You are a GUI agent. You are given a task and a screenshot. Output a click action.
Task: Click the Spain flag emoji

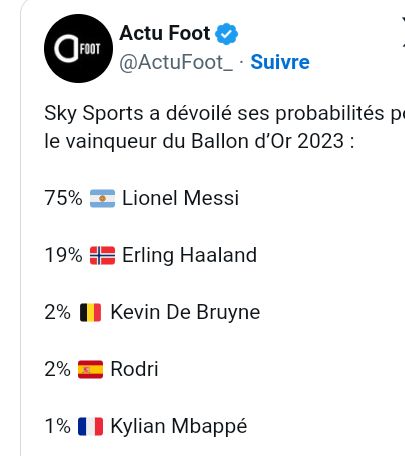tap(91, 369)
